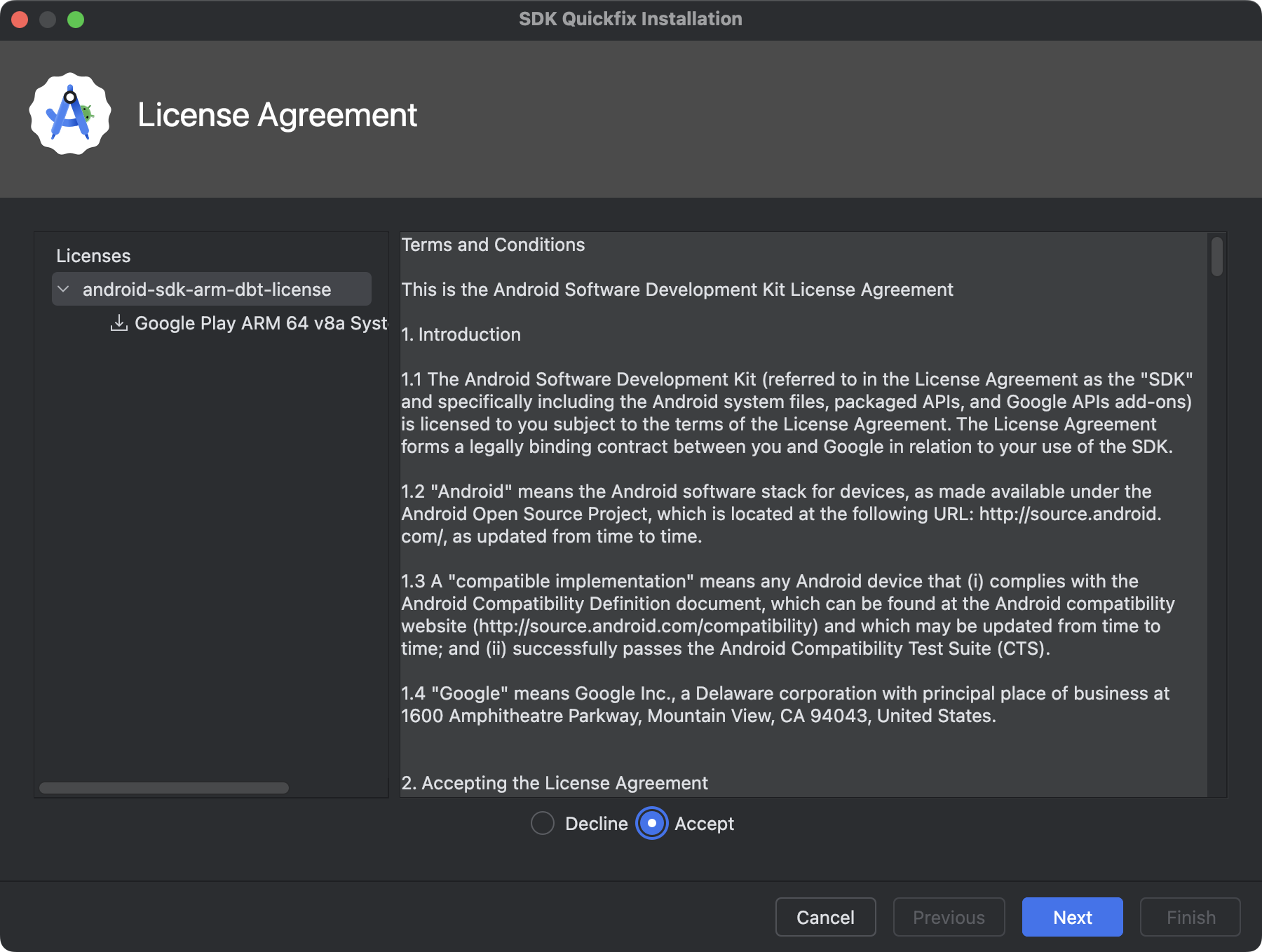The height and width of the screenshot is (952, 1262).
Task: Select the Google Play ARM 64 v8a System item
Action: click(x=259, y=323)
